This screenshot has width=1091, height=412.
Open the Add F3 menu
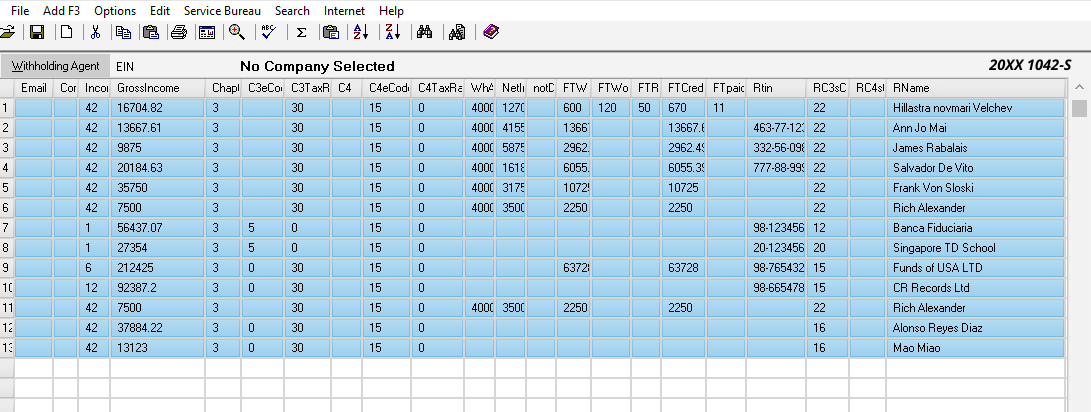(61, 10)
